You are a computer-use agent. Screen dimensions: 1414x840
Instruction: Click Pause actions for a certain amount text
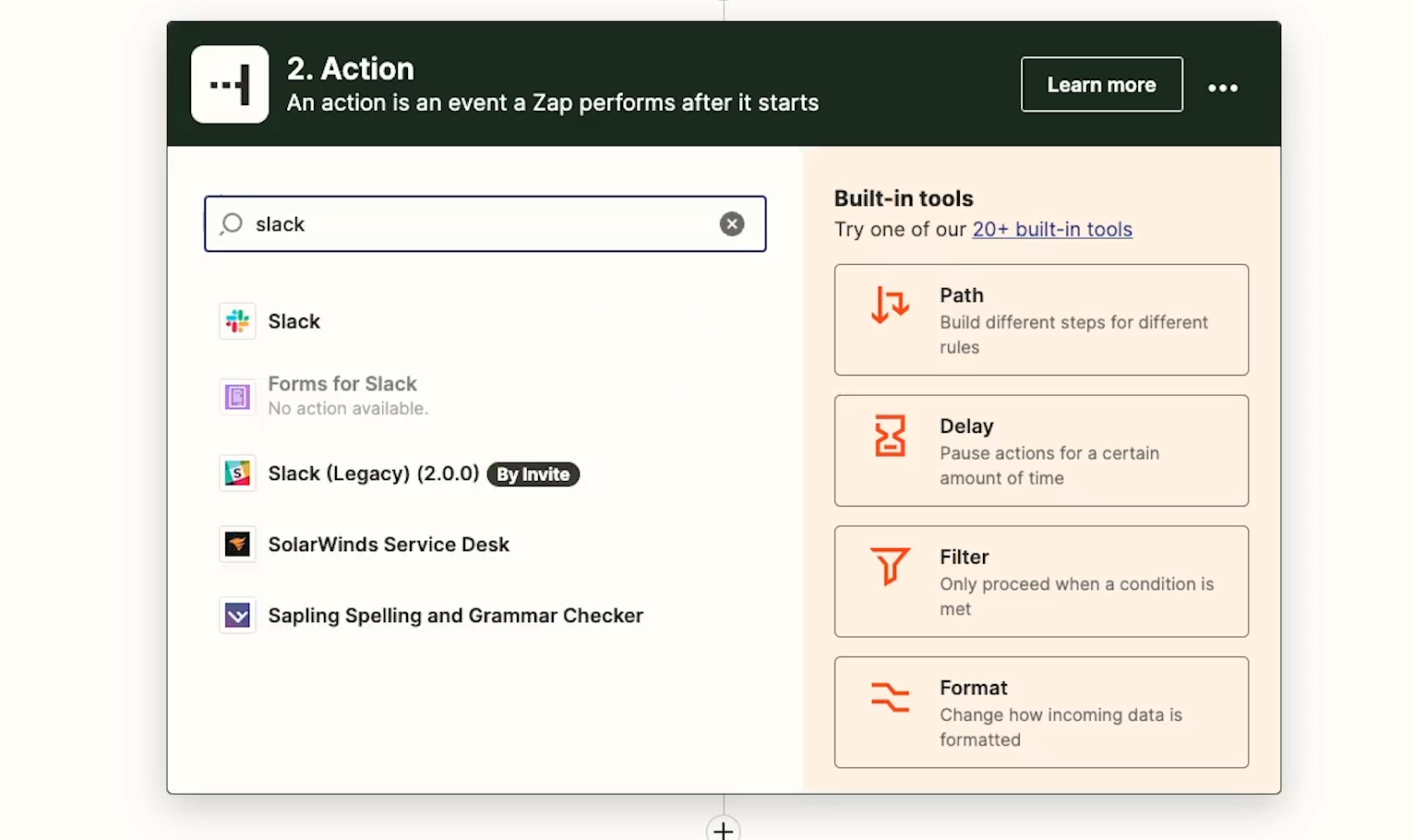pyautogui.click(x=1049, y=465)
